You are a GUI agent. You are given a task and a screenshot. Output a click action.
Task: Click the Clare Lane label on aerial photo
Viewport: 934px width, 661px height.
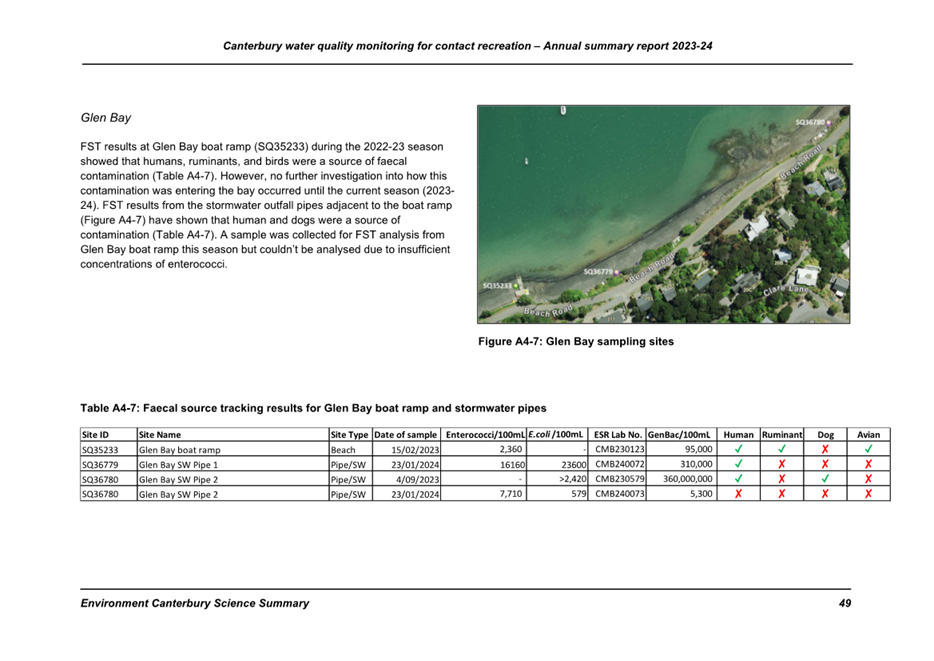pos(788,291)
